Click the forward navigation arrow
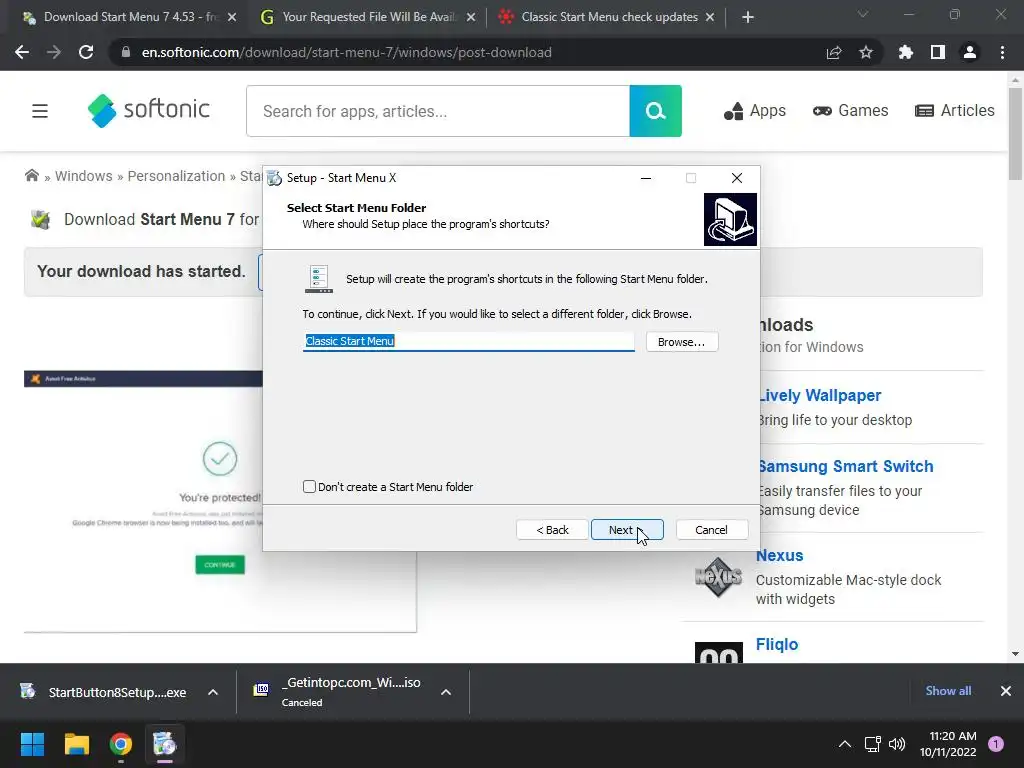Image resolution: width=1024 pixels, height=768 pixels. point(54,52)
